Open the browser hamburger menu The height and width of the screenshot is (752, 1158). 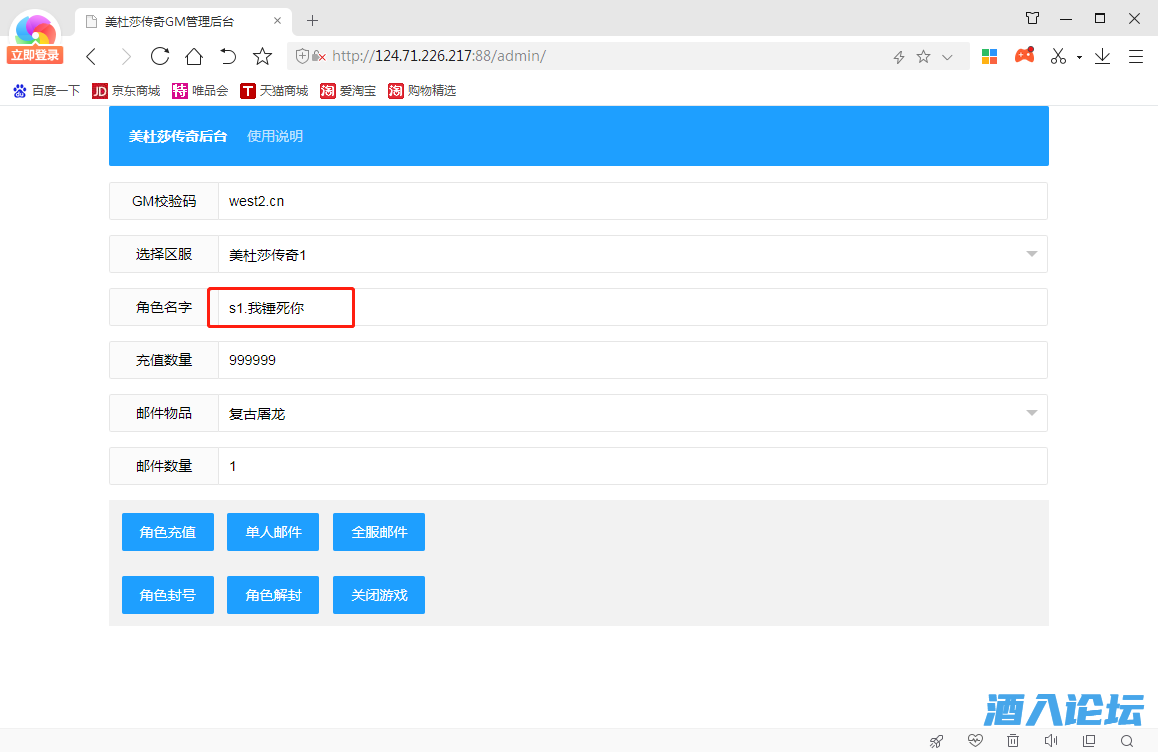tap(1136, 56)
